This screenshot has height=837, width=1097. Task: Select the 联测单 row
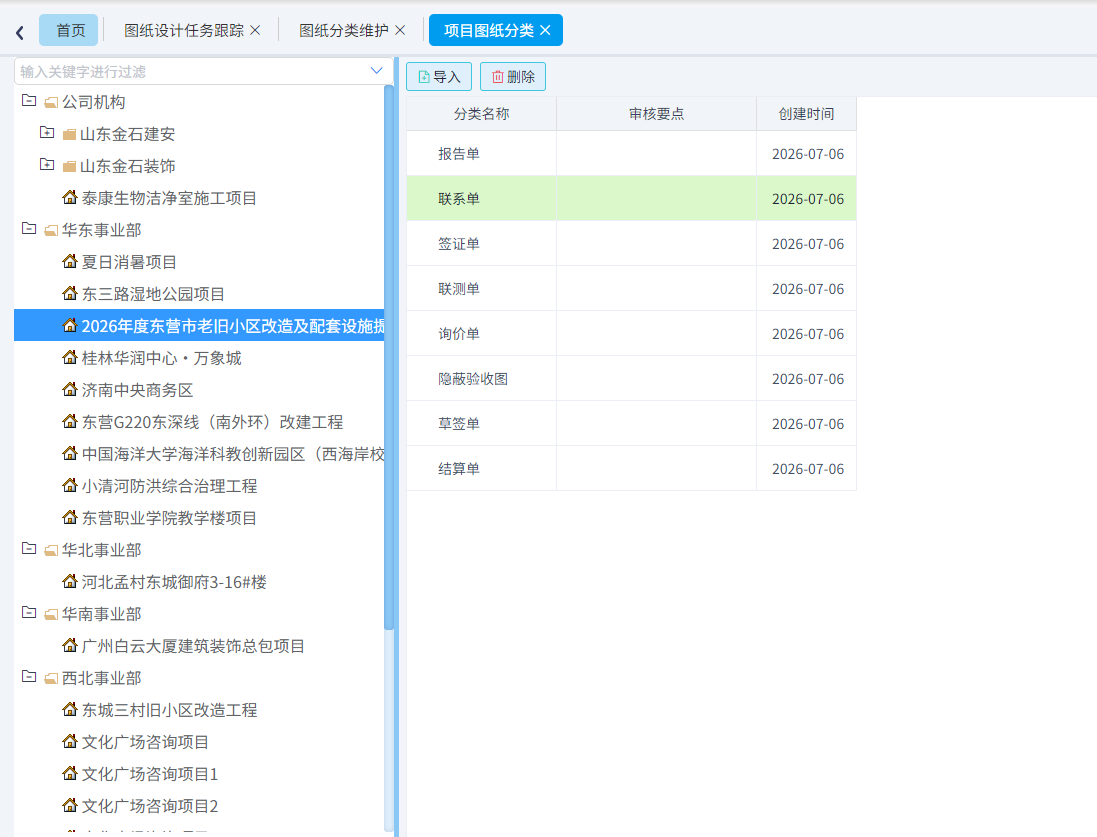coord(631,288)
